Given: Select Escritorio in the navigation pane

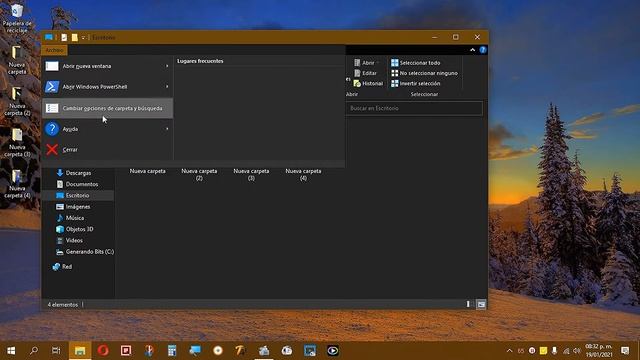Looking at the screenshot, I should pyautogui.click(x=78, y=196).
